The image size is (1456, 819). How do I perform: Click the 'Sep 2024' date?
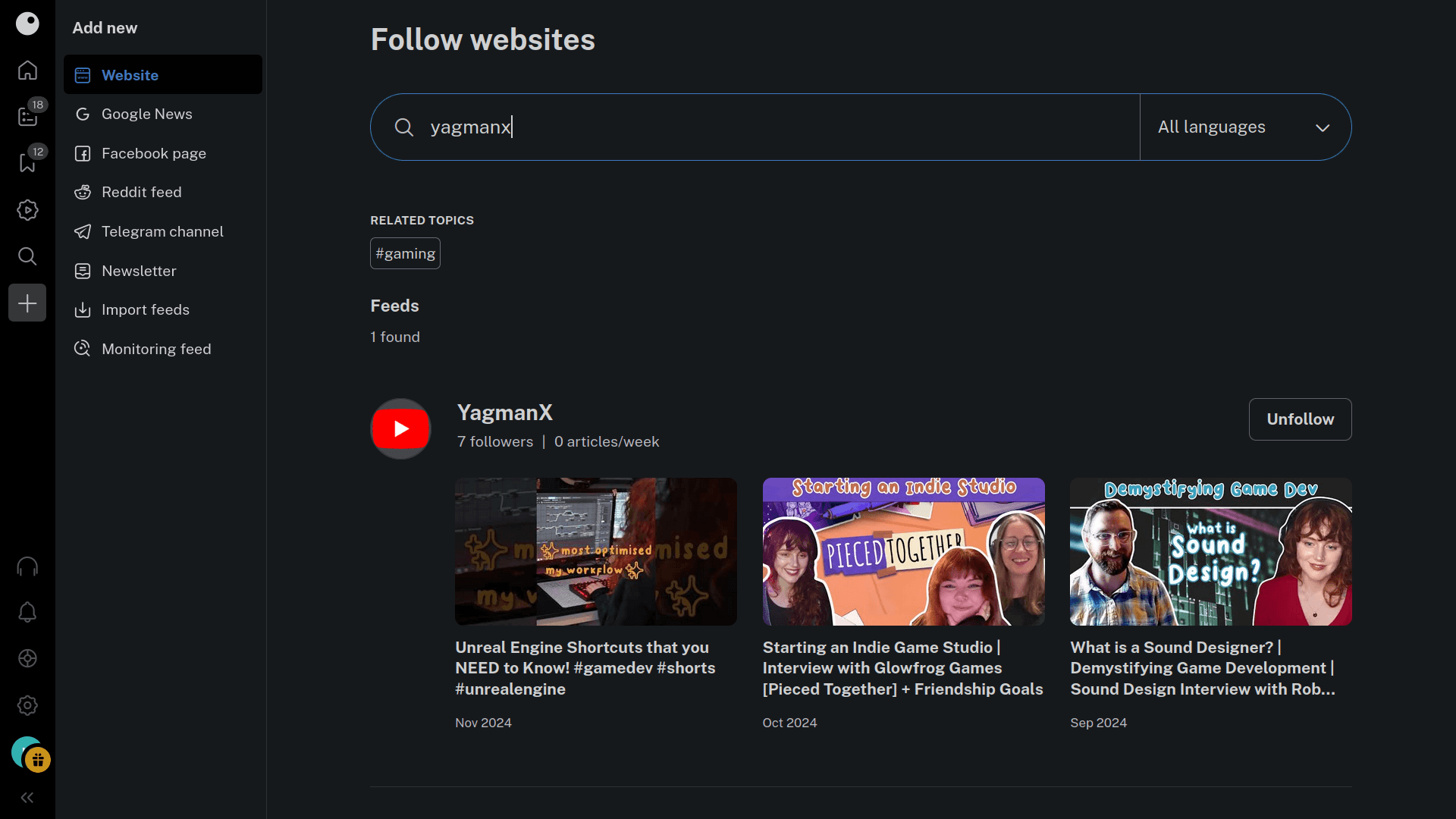(1098, 723)
